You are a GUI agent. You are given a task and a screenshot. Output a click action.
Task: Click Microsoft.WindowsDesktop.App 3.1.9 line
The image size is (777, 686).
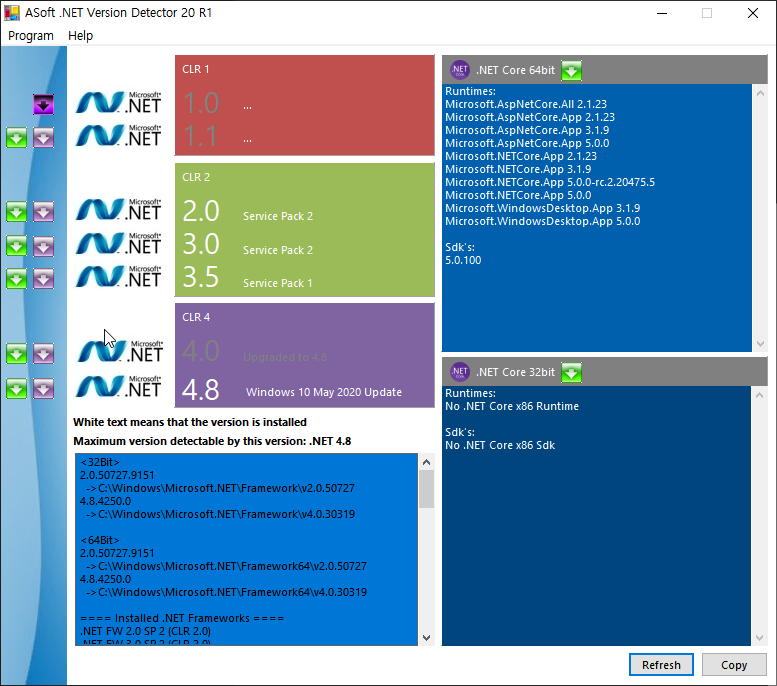click(543, 208)
